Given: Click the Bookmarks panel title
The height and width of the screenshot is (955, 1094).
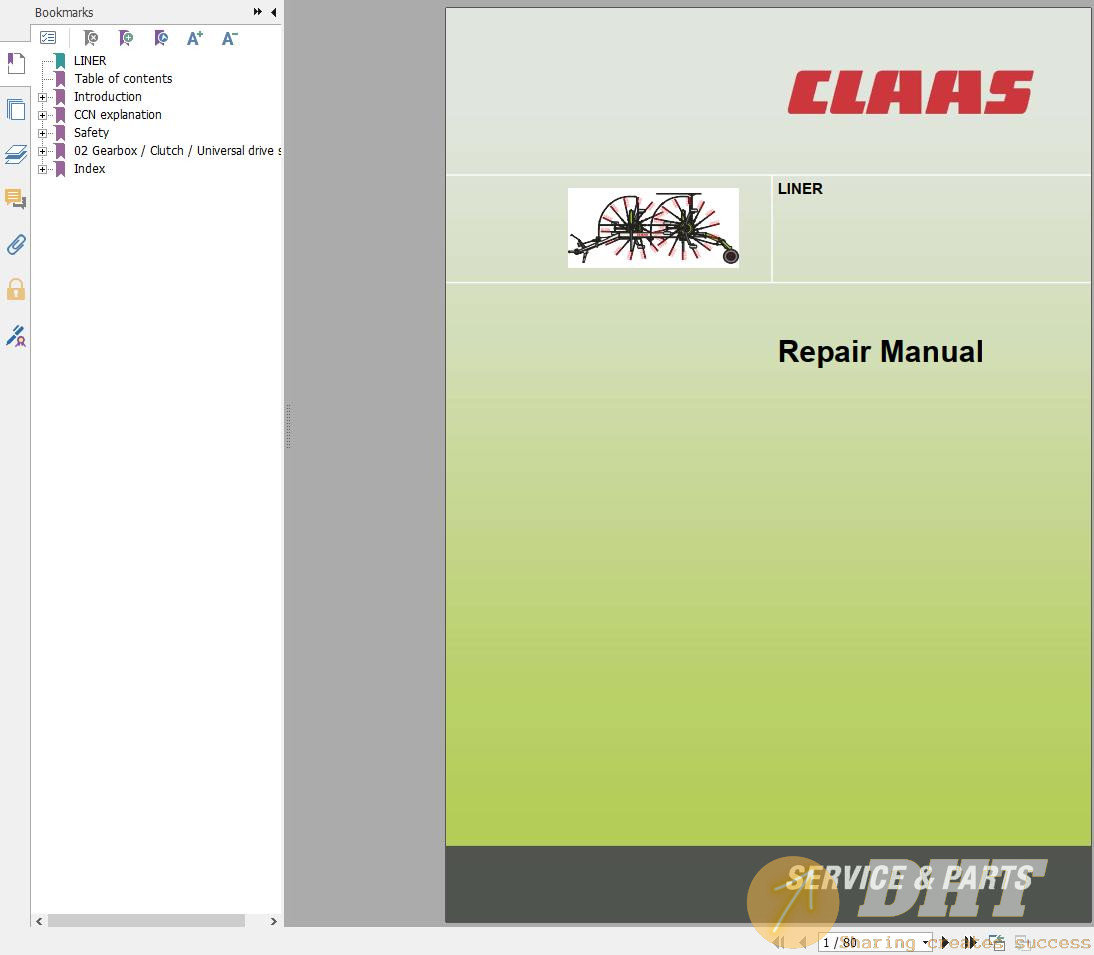Looking at the screenshot, I should (63, 13).
